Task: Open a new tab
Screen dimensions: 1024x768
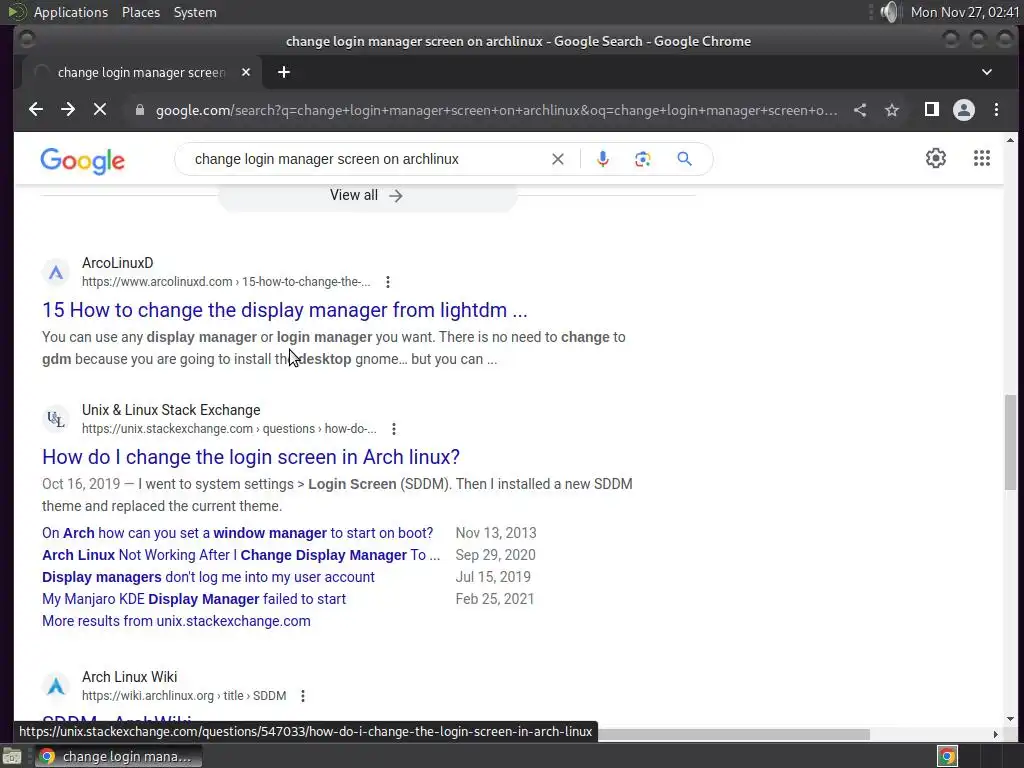Action: click(x=283, y=72)
